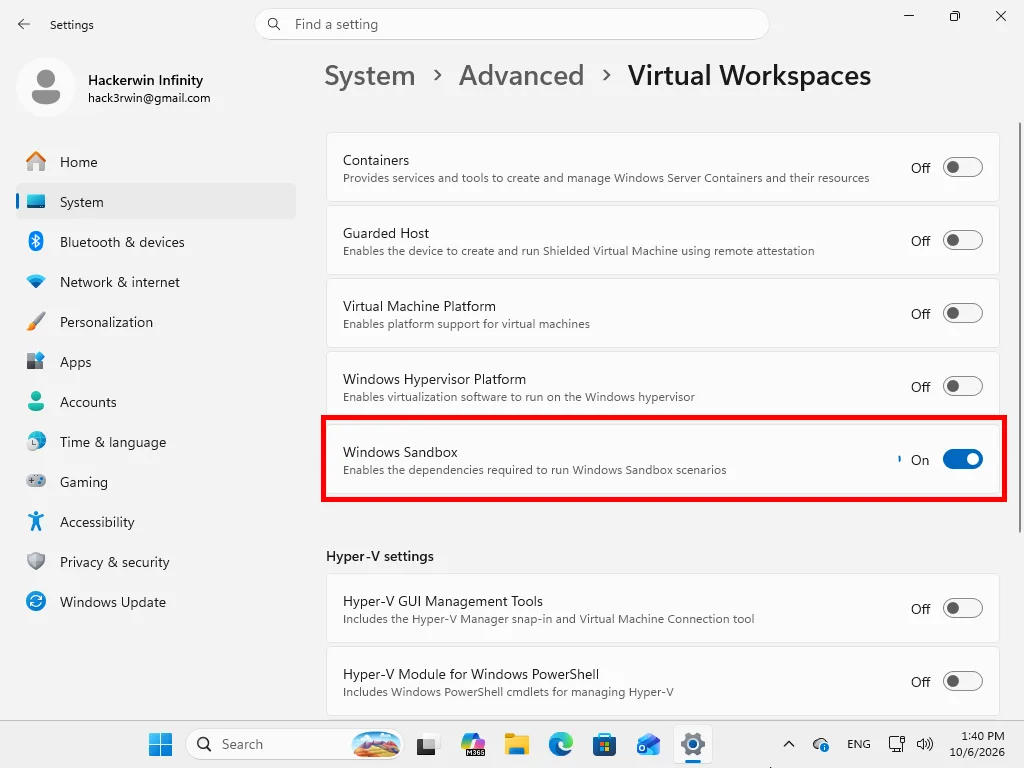Click the Accessibility figure icon

pyautogui.click(x=36, y=521)
